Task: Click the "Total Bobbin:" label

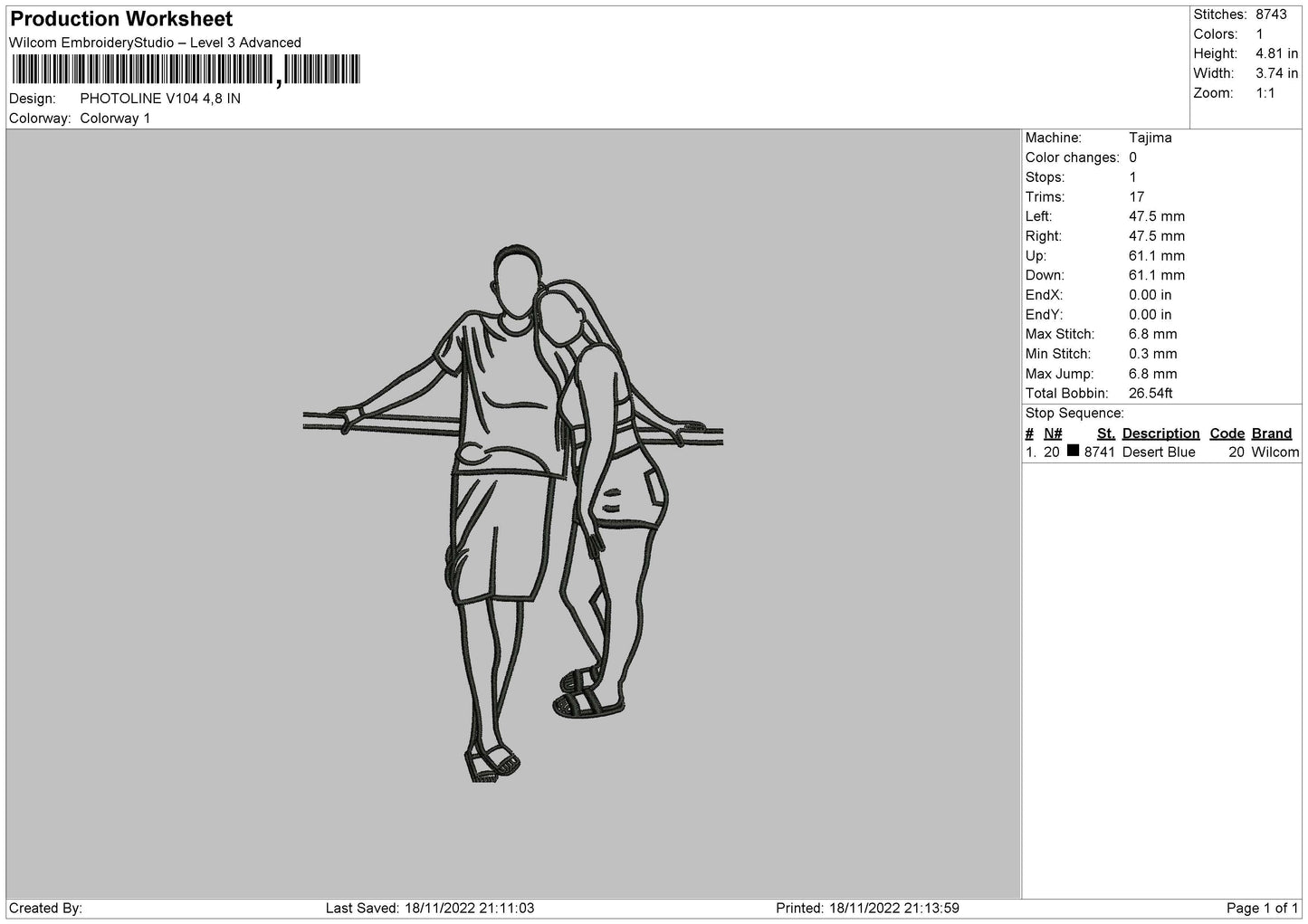Action: 1066,394
